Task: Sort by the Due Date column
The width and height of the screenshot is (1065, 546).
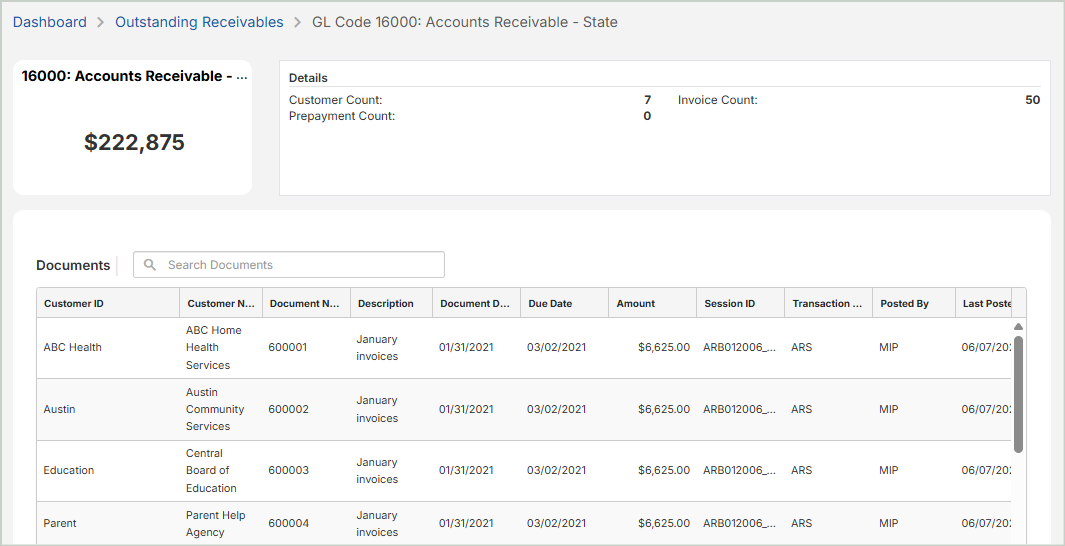Action: pos(551,304)
